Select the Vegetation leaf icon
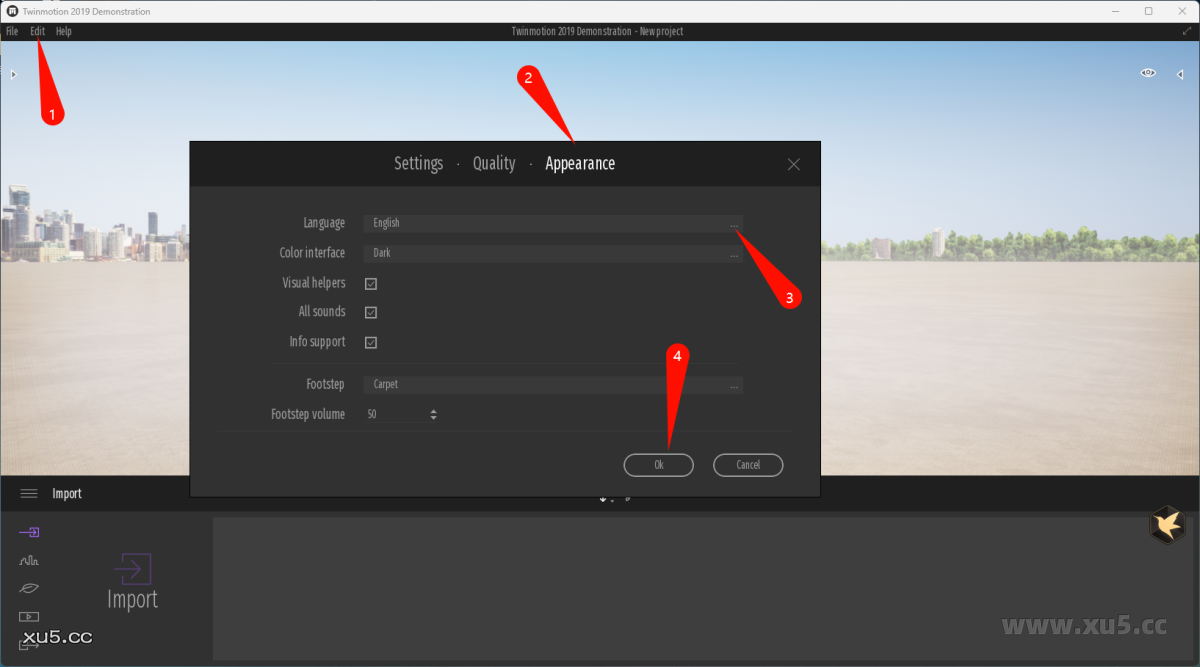1200x667 pixels. click(x=29, y=588)
